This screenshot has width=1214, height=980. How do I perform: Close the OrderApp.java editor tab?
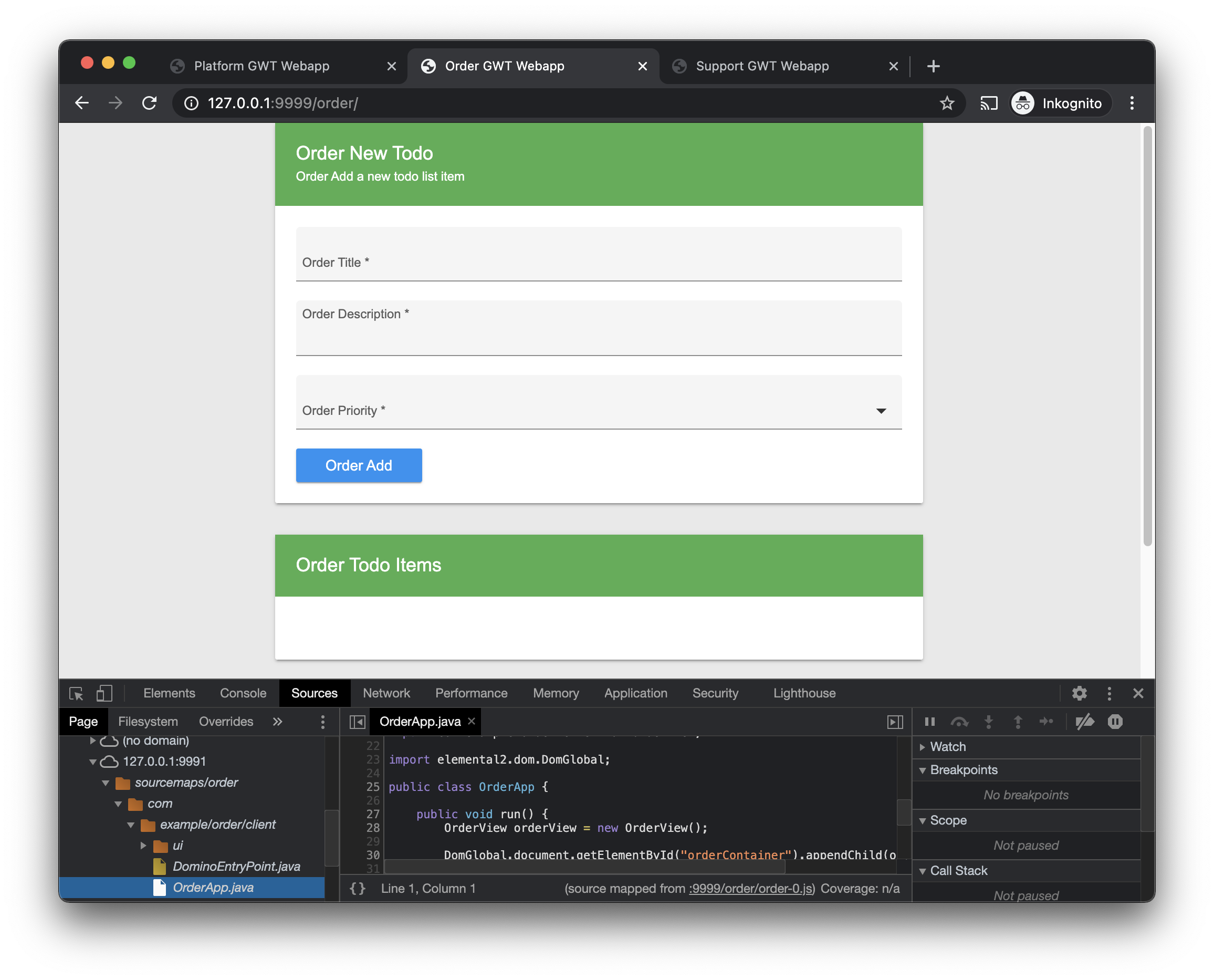[471, 721]
